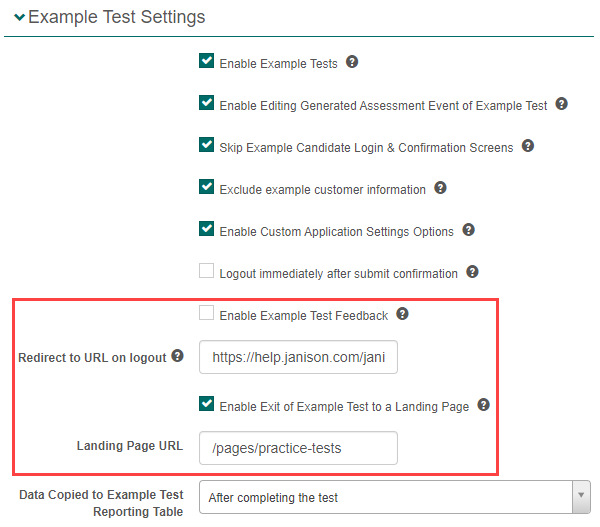Image resolution: width=600 pixels, height=527 pixels.
Task: Open help for Skip Example Candidate Login
Action: coord(528,146)
